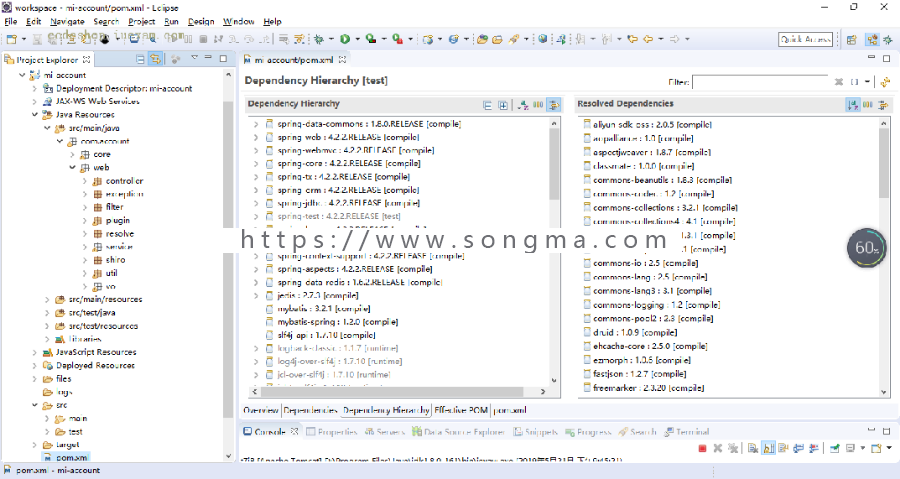Screen dimensions: 900x479
Task: Select fastjson : 1.2.7 in Resolved Dependencies
Action: click(x=639, y=374)
